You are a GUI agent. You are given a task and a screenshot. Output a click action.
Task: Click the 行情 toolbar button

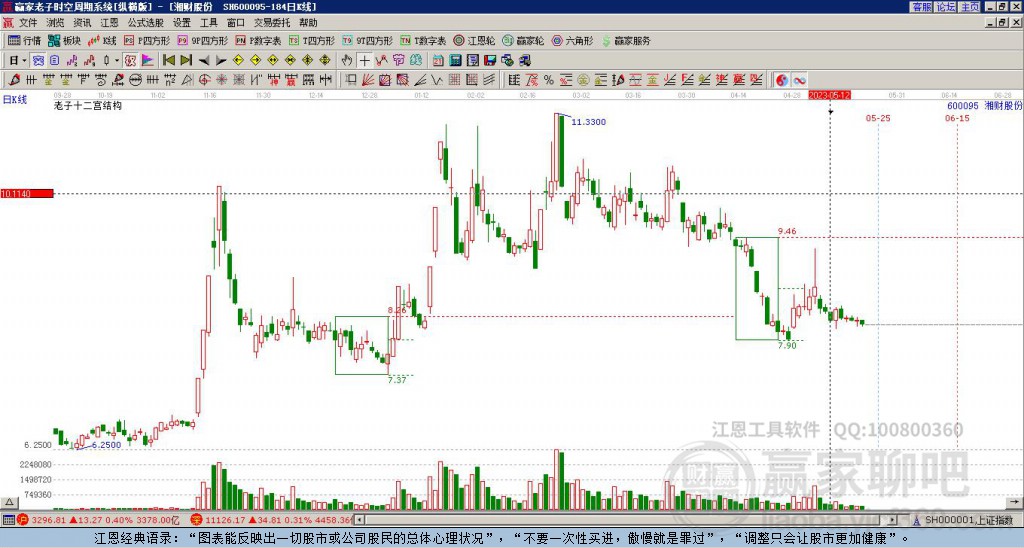(x=25, y=40)
